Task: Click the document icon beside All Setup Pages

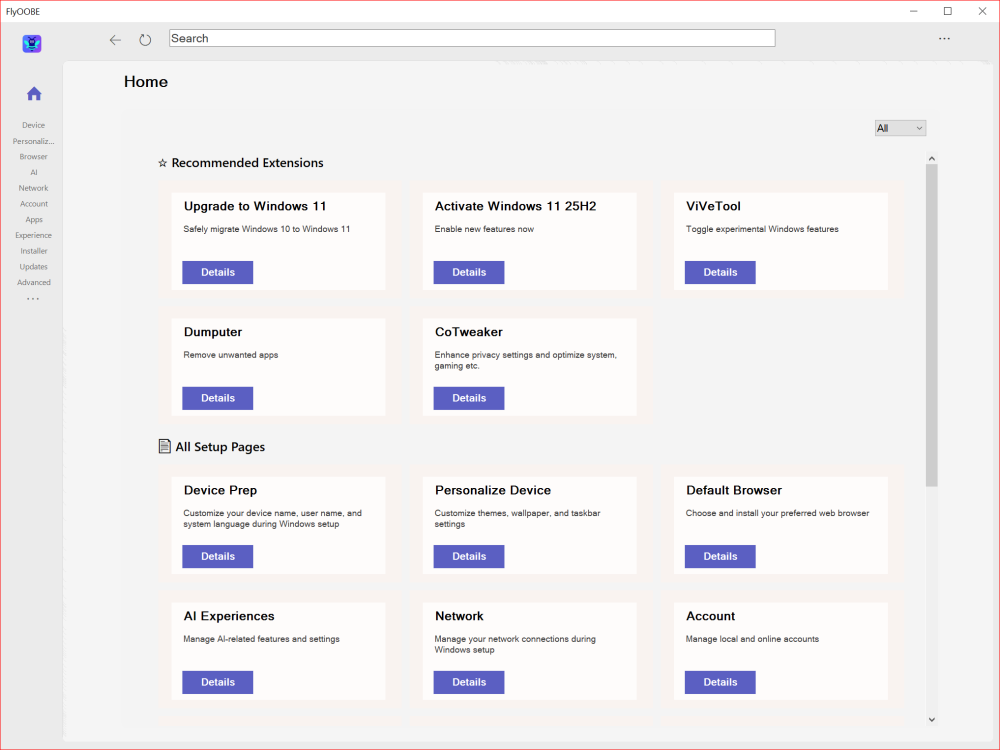Action: [165, 446]
